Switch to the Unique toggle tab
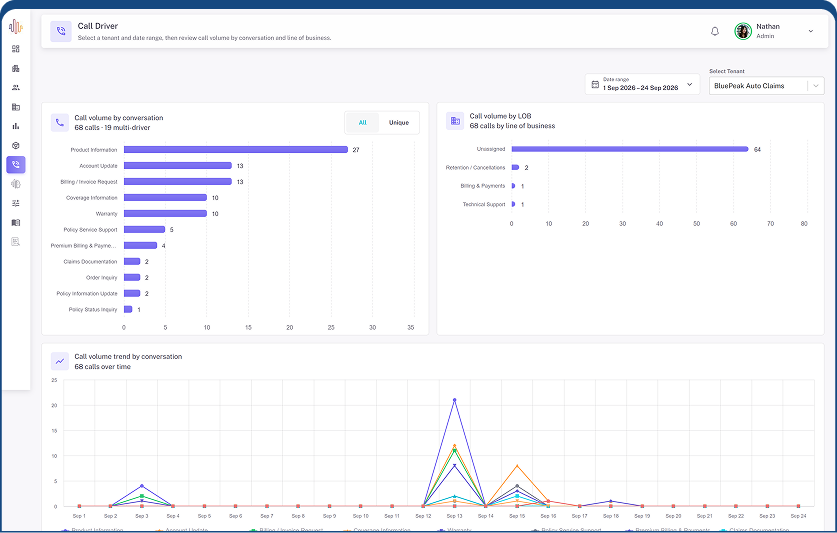 tap(399, 122)
